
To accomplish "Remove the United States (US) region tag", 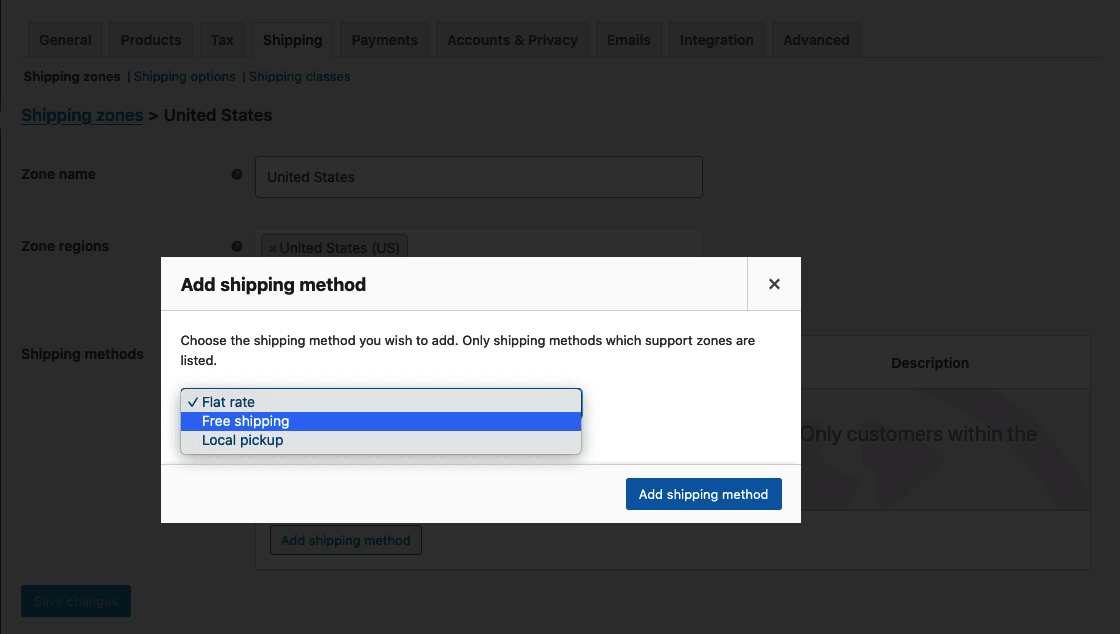I will [x=272, y=247].
